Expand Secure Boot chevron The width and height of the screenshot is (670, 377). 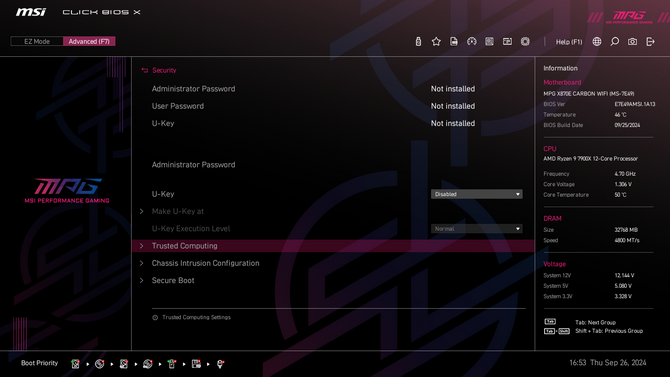(141, 280)
